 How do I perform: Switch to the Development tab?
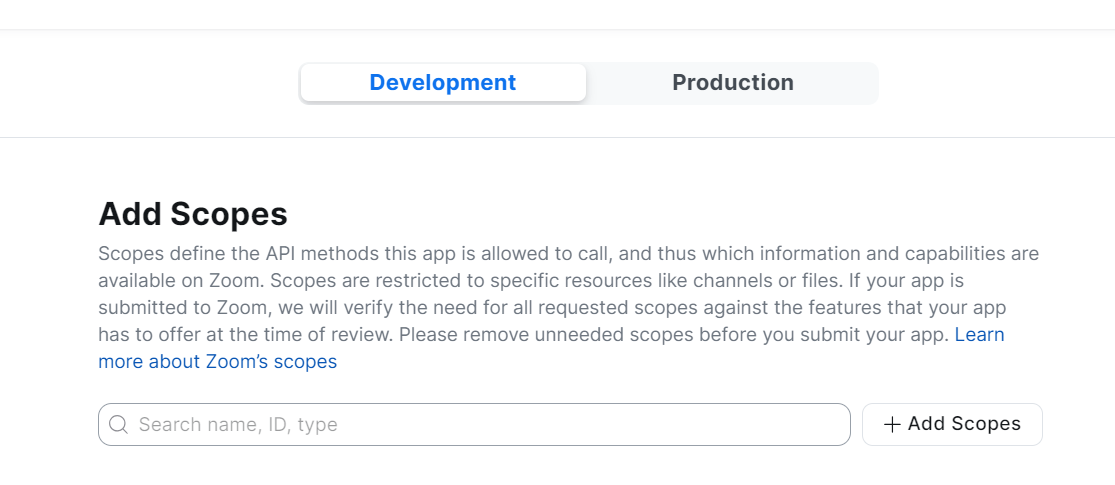pyautogui.click(x=443, y=83)
